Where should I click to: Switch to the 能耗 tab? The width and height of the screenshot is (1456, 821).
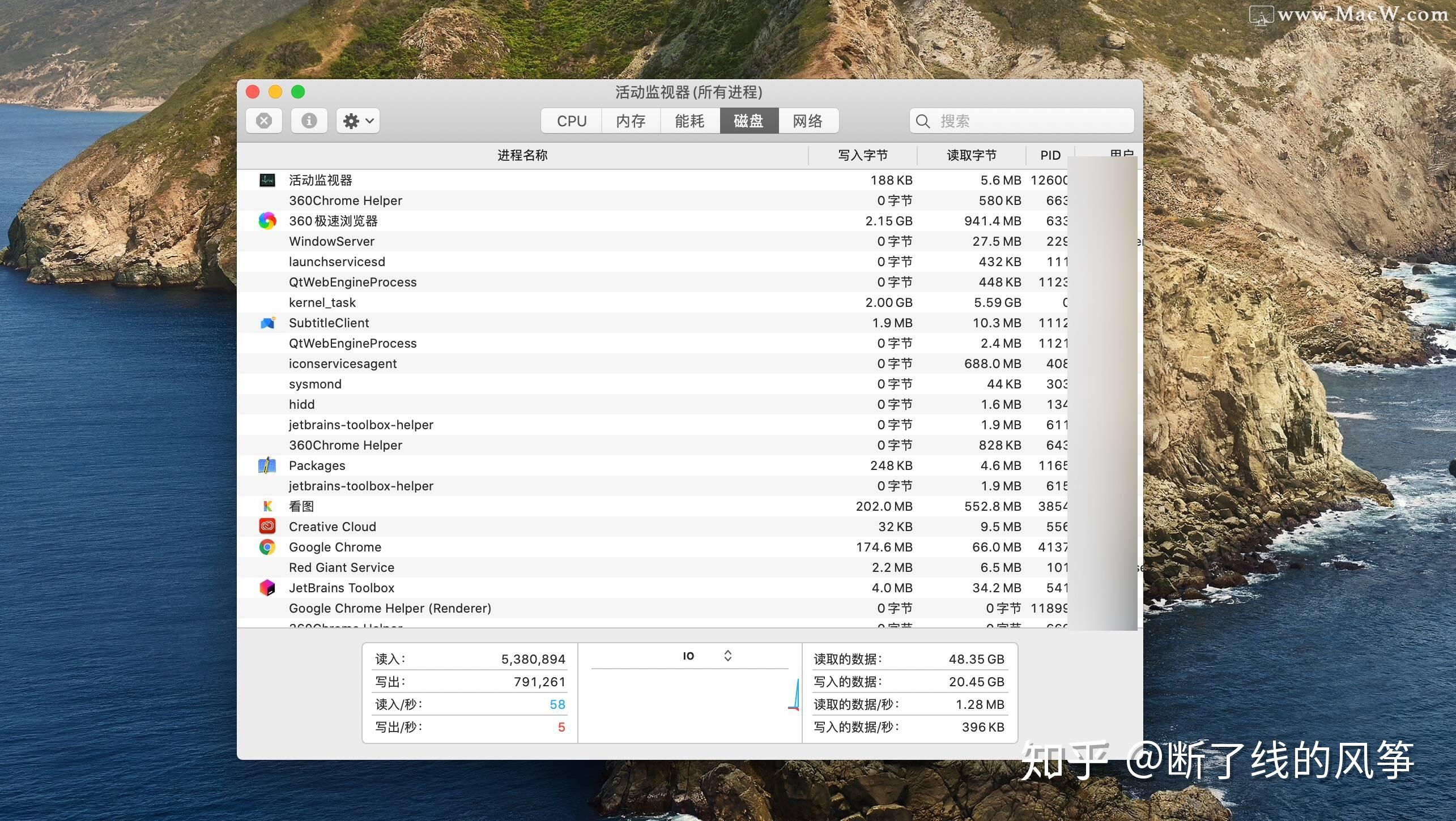click(x=690, y=121)
